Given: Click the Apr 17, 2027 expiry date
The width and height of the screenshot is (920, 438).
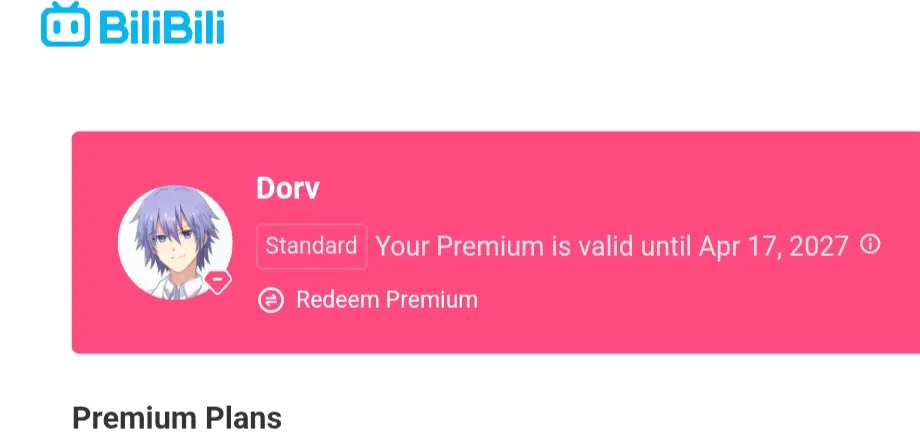Looking at the screenshot, I should 773,246.
